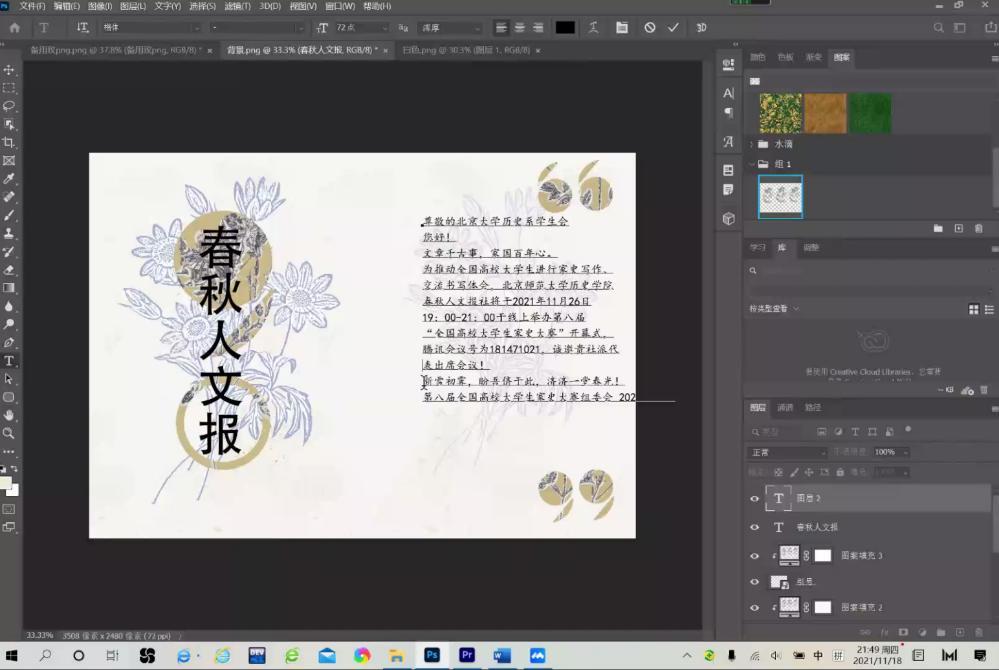Screen dimensions: 999x670
Task: Switch to the 渐变 panel tab
Action: point(814,57)
